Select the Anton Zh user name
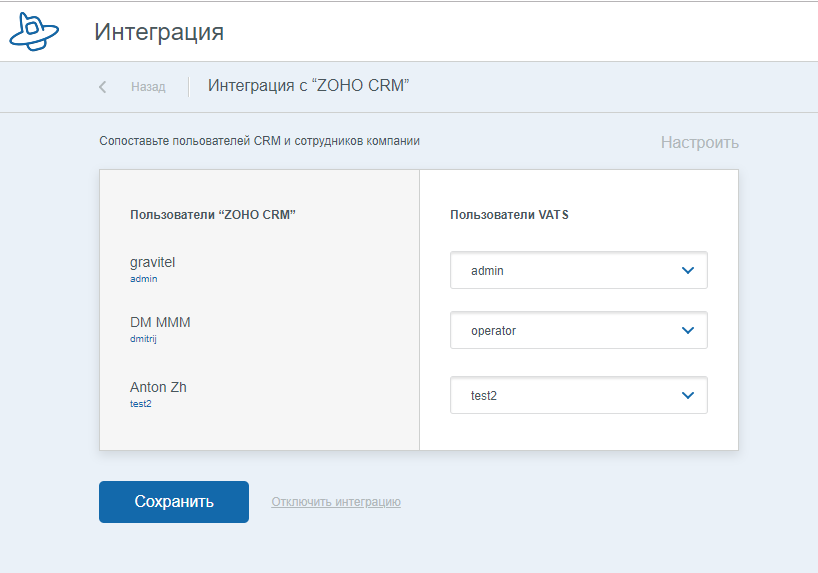This screenshot has width=818, height=573. (158, 387)
